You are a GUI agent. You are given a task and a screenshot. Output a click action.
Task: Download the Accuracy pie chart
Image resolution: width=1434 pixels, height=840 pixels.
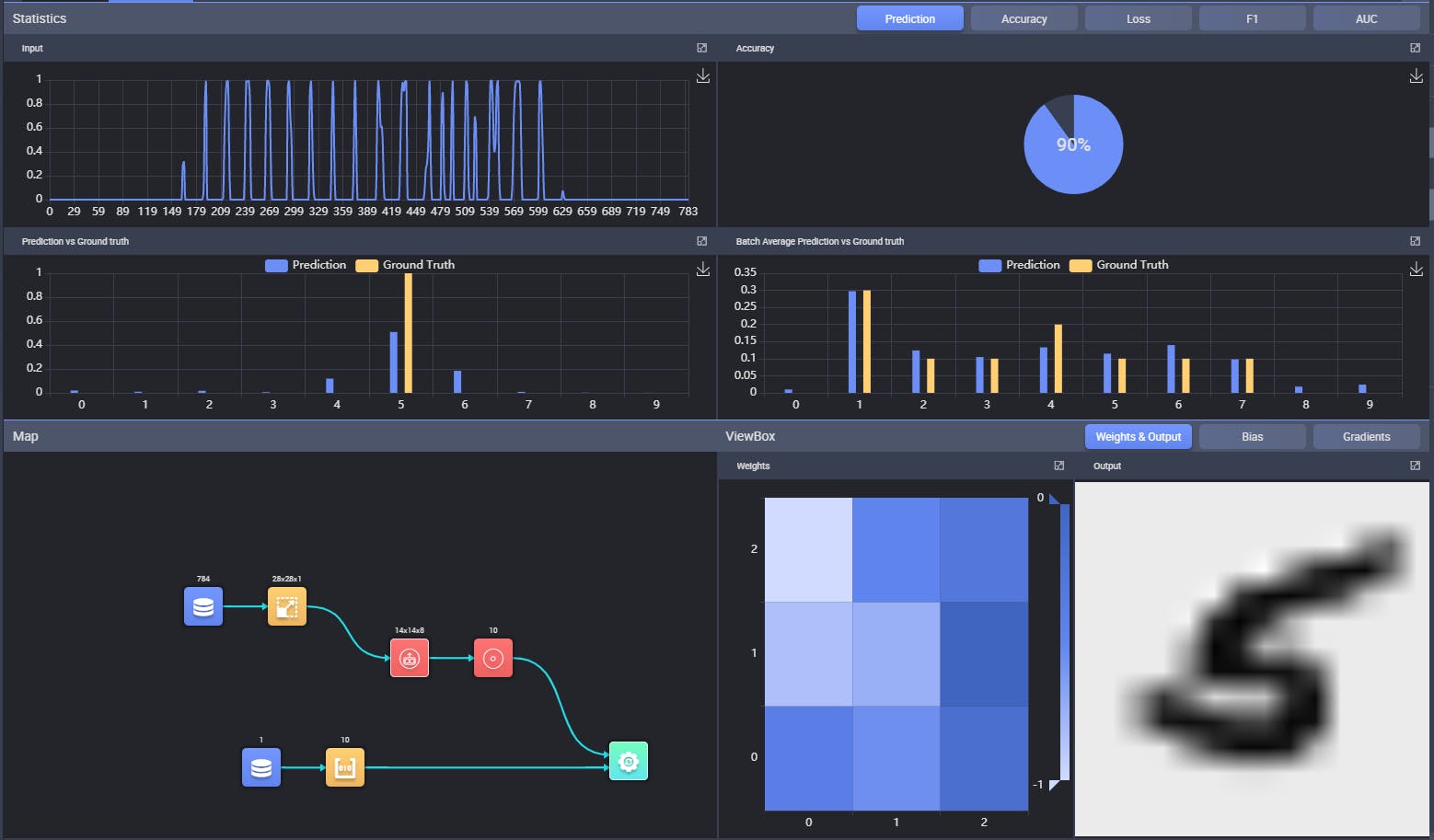(1417, 76)
